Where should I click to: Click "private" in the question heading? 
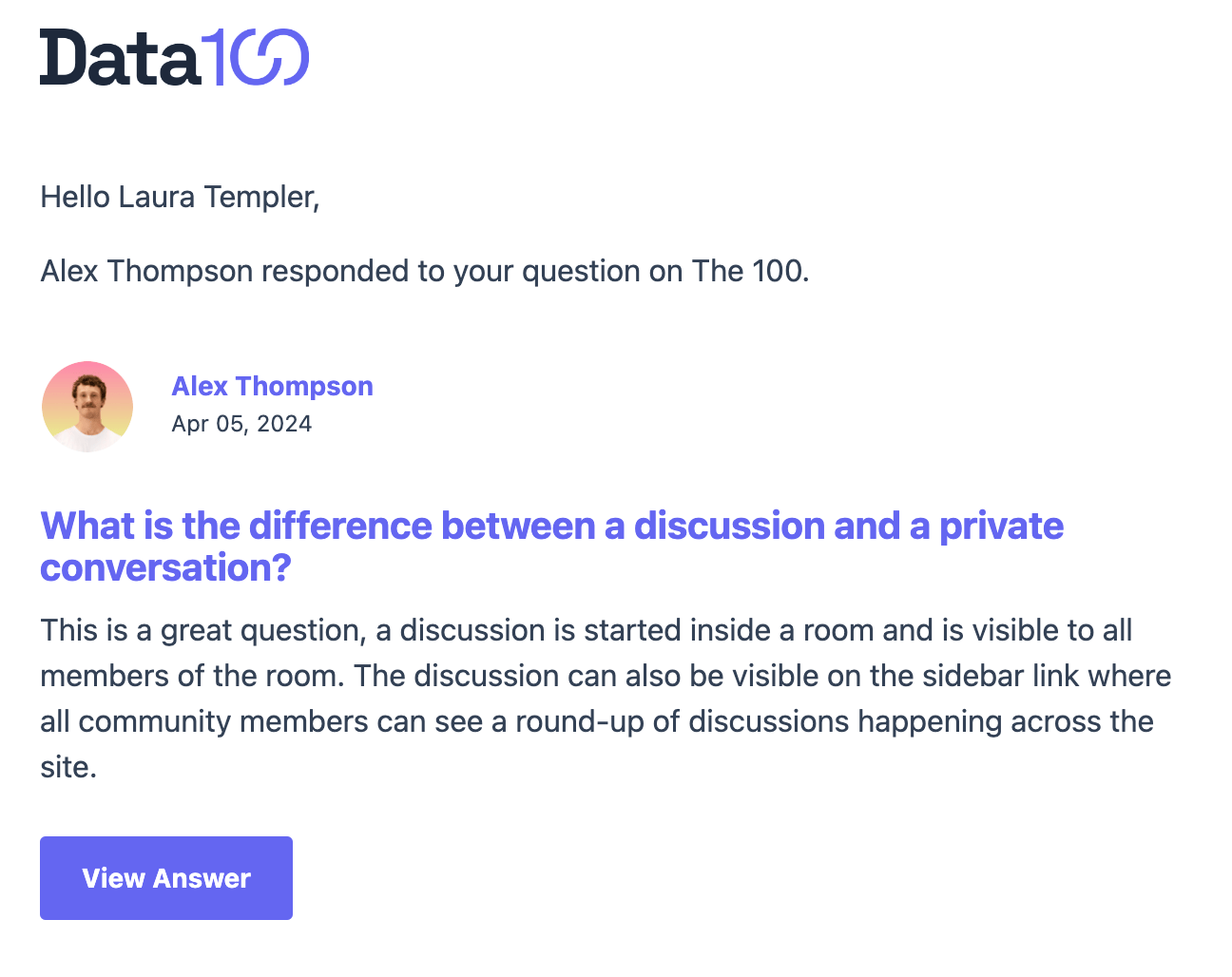point(1001,526)
